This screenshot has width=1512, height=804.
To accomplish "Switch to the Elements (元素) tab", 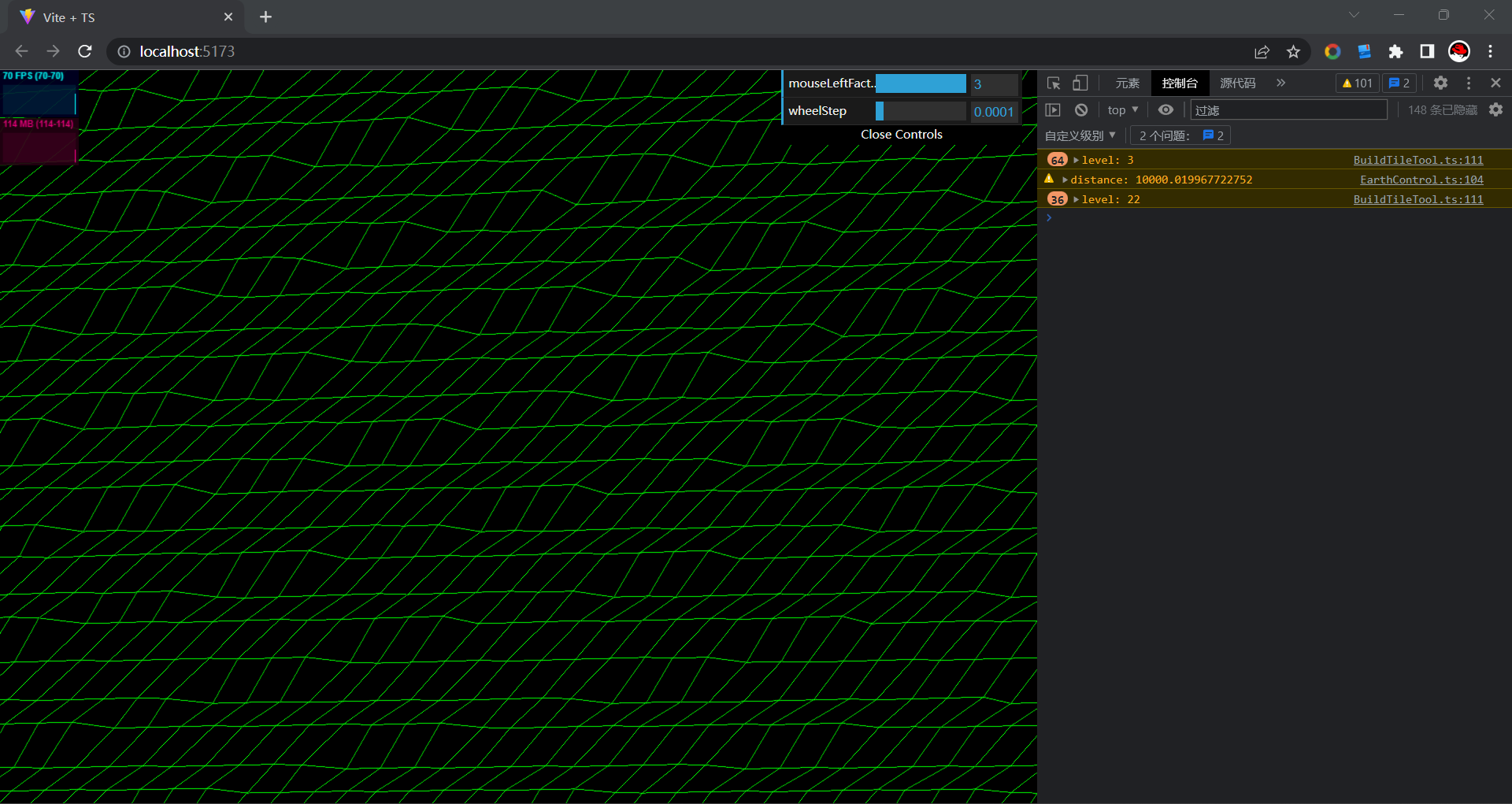I will coord(1127,83).
